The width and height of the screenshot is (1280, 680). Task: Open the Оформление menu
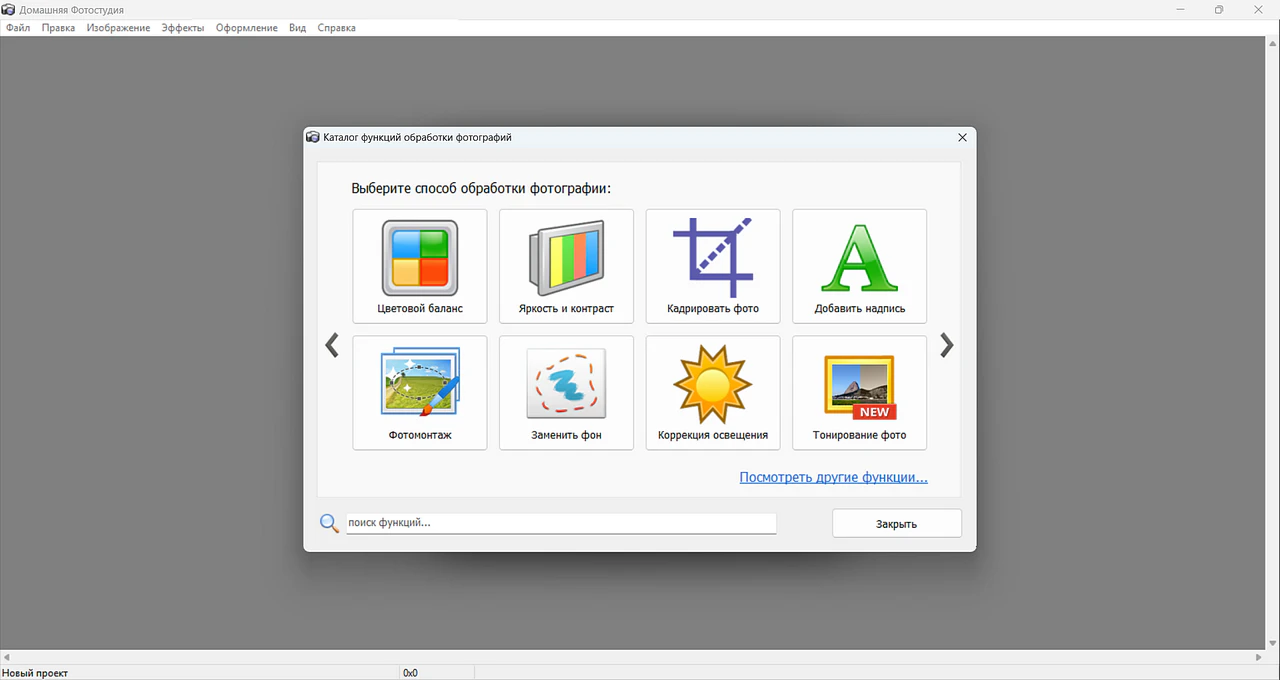[247, 28]
